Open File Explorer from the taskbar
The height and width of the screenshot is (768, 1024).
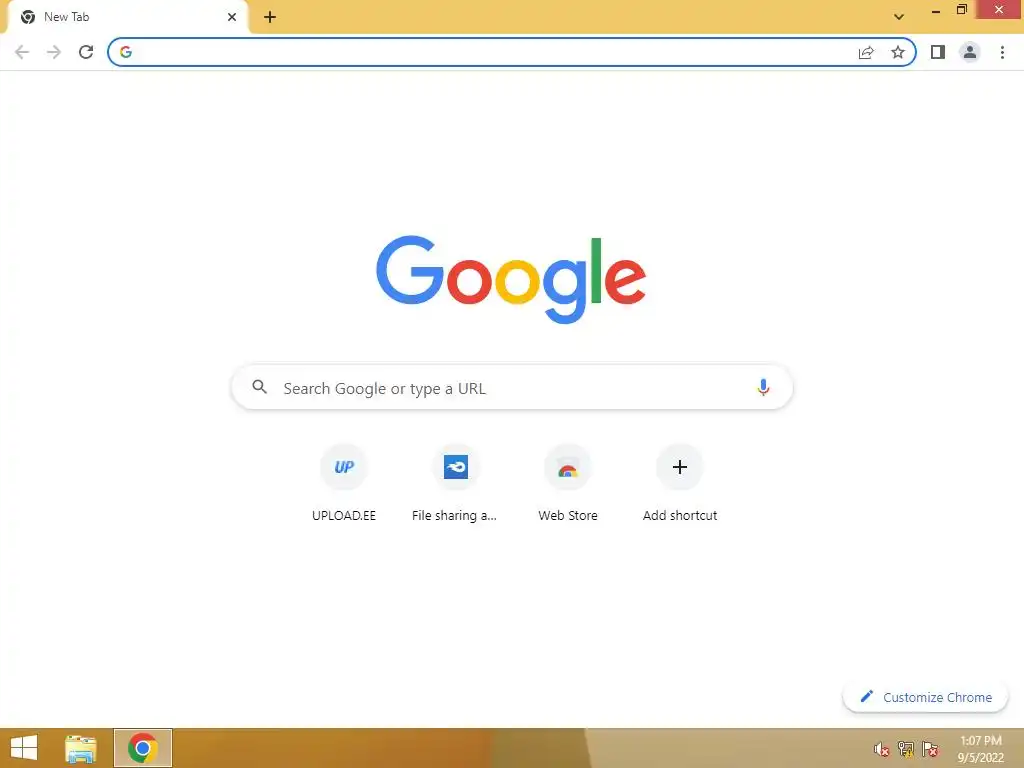coord(81,748)
